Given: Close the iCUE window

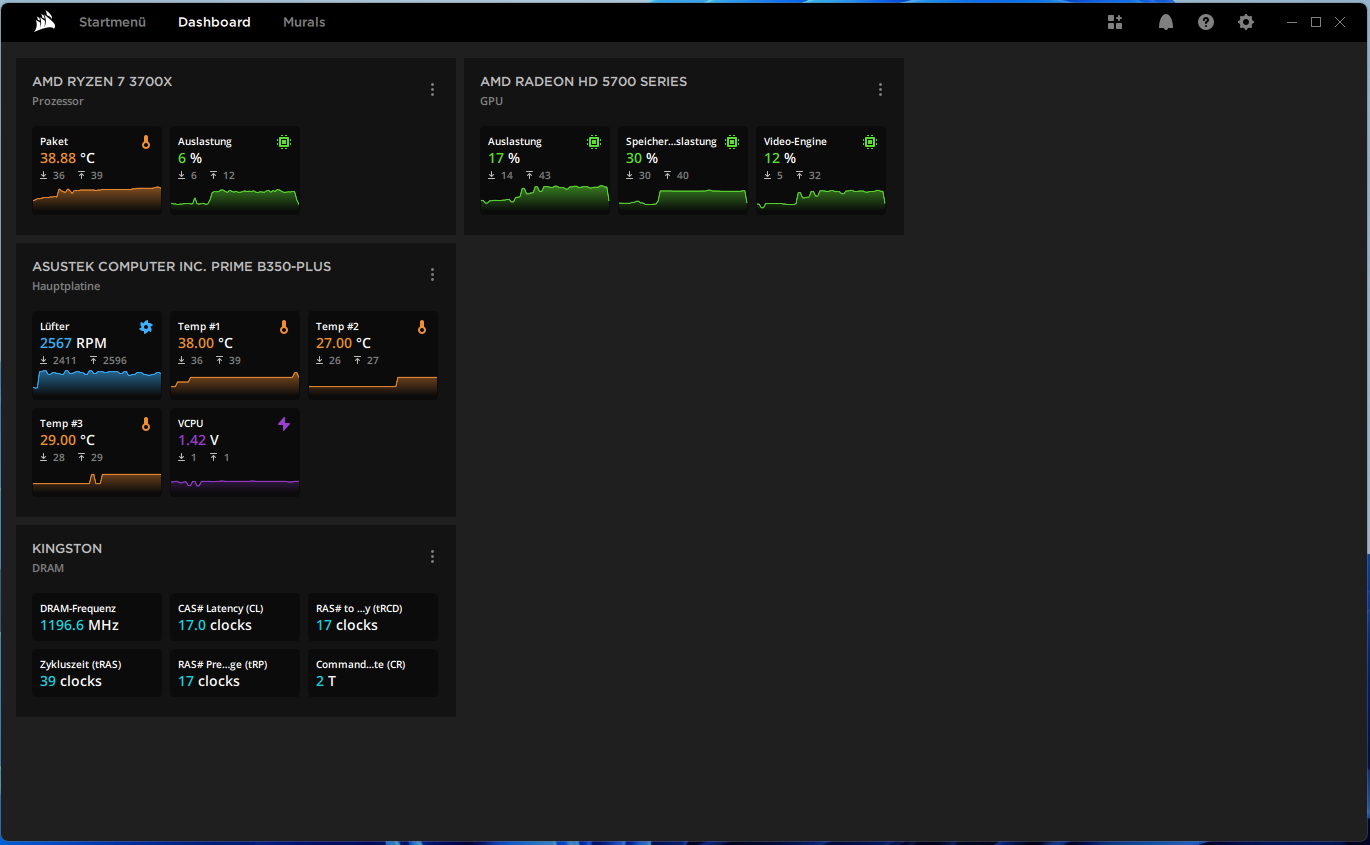Looking at the screenshot, I should (x=1340, y=22).
